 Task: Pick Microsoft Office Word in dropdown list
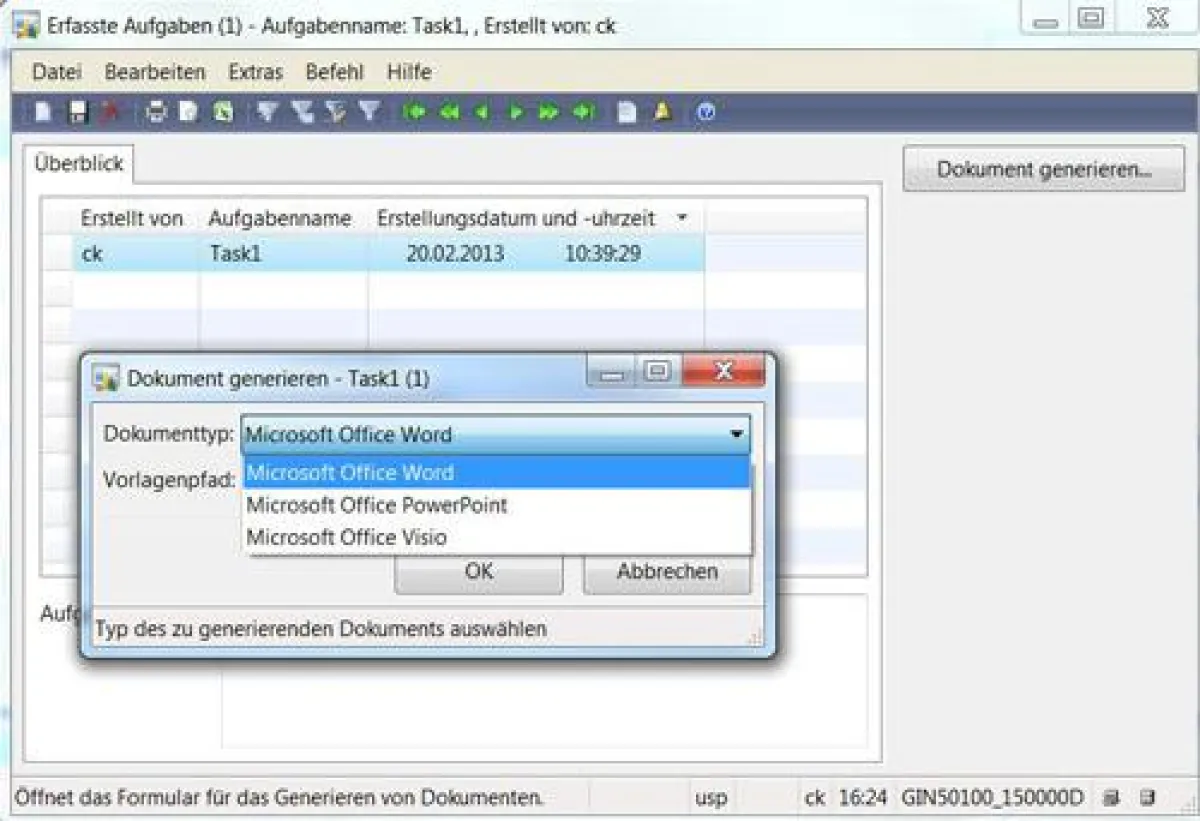coord(350,472)
